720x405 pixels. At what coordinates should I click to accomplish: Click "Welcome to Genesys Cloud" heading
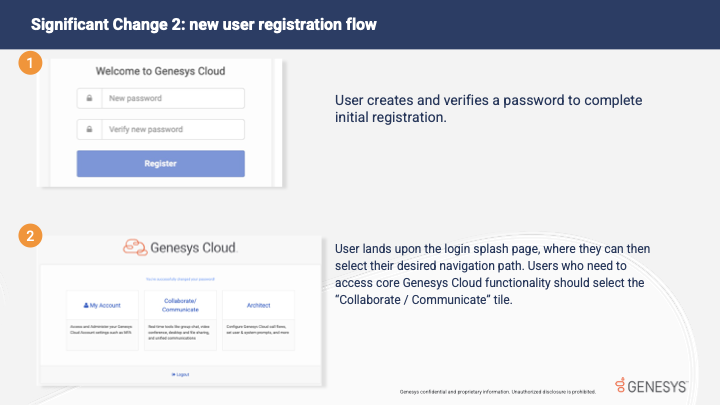160,71
